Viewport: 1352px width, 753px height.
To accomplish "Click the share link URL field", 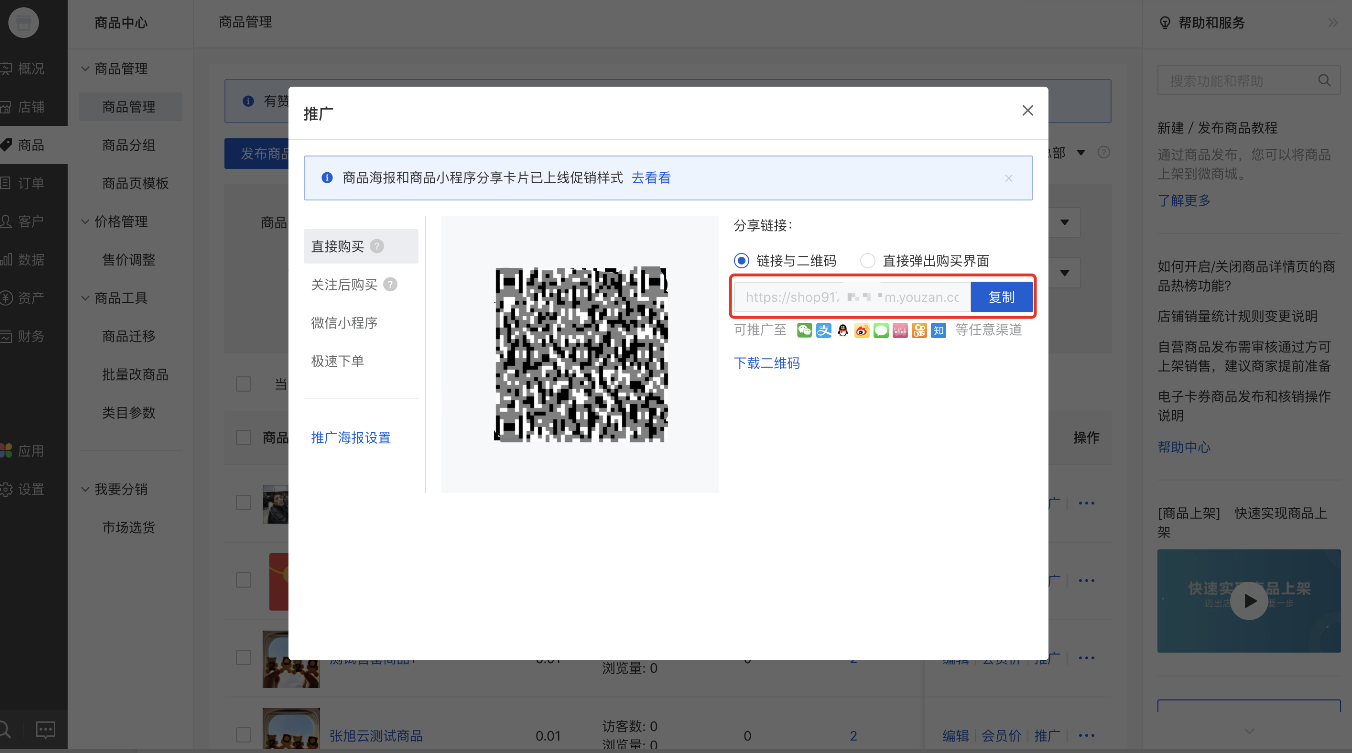I will pos(853,297).
